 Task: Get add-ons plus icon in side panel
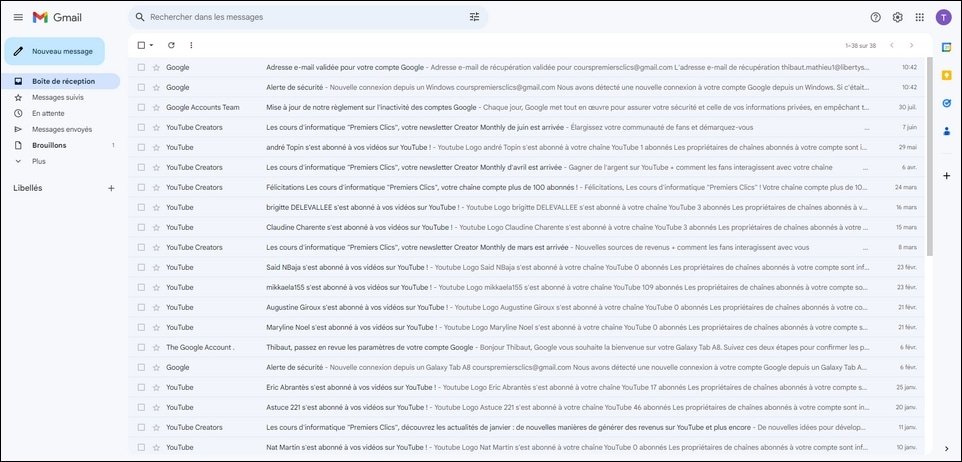(x=946, y=176)
